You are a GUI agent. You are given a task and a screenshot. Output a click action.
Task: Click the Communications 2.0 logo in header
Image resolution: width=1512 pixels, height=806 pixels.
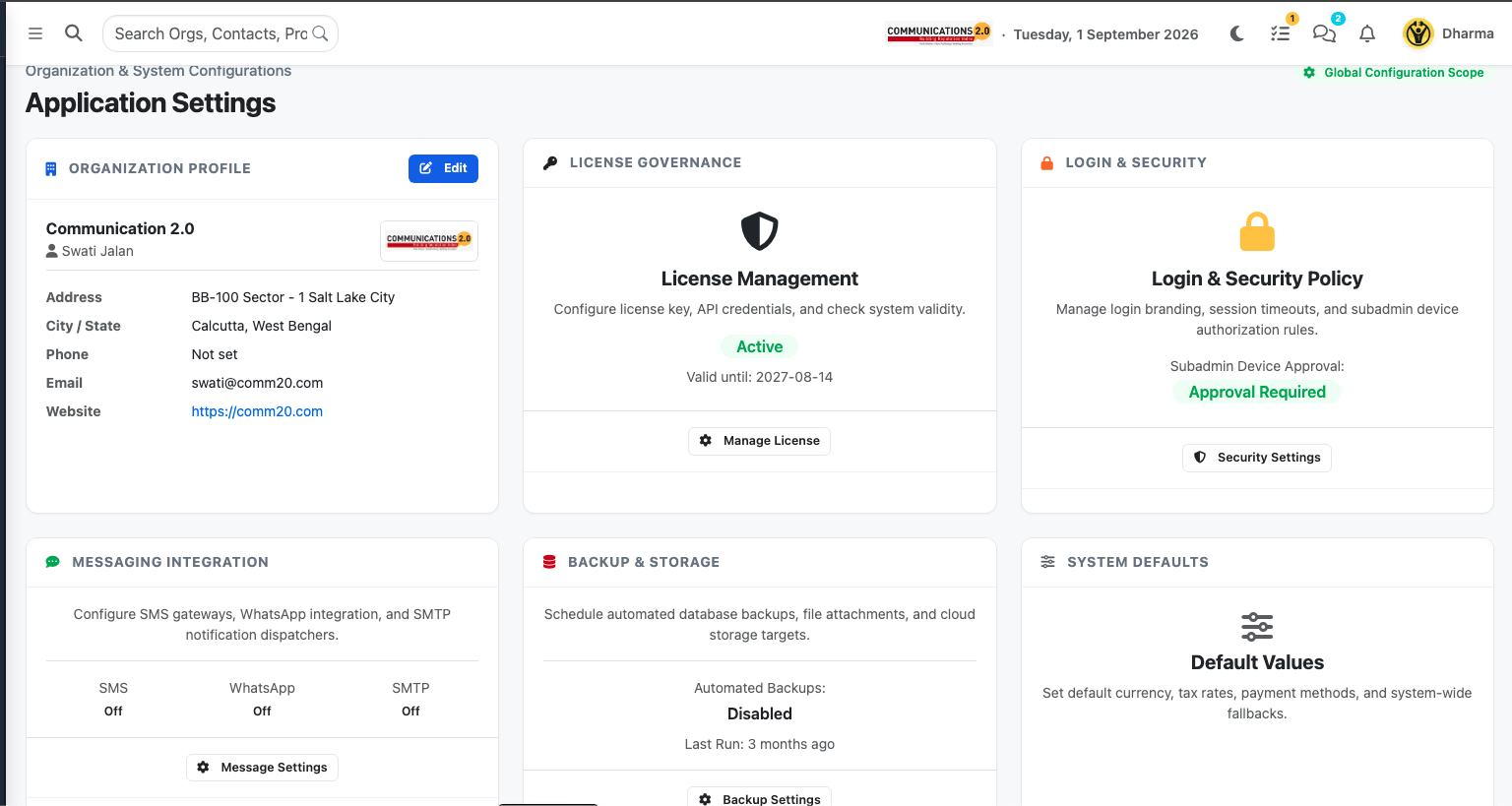938,33
